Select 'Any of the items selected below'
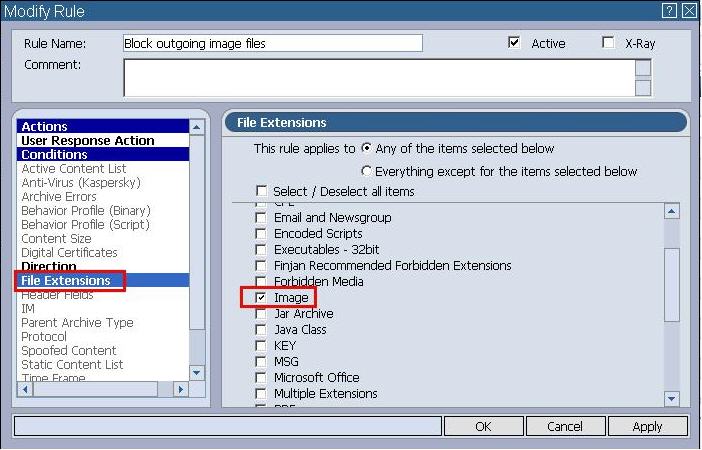Viewport: 702px width, 450px height. [x=367, y=149]
